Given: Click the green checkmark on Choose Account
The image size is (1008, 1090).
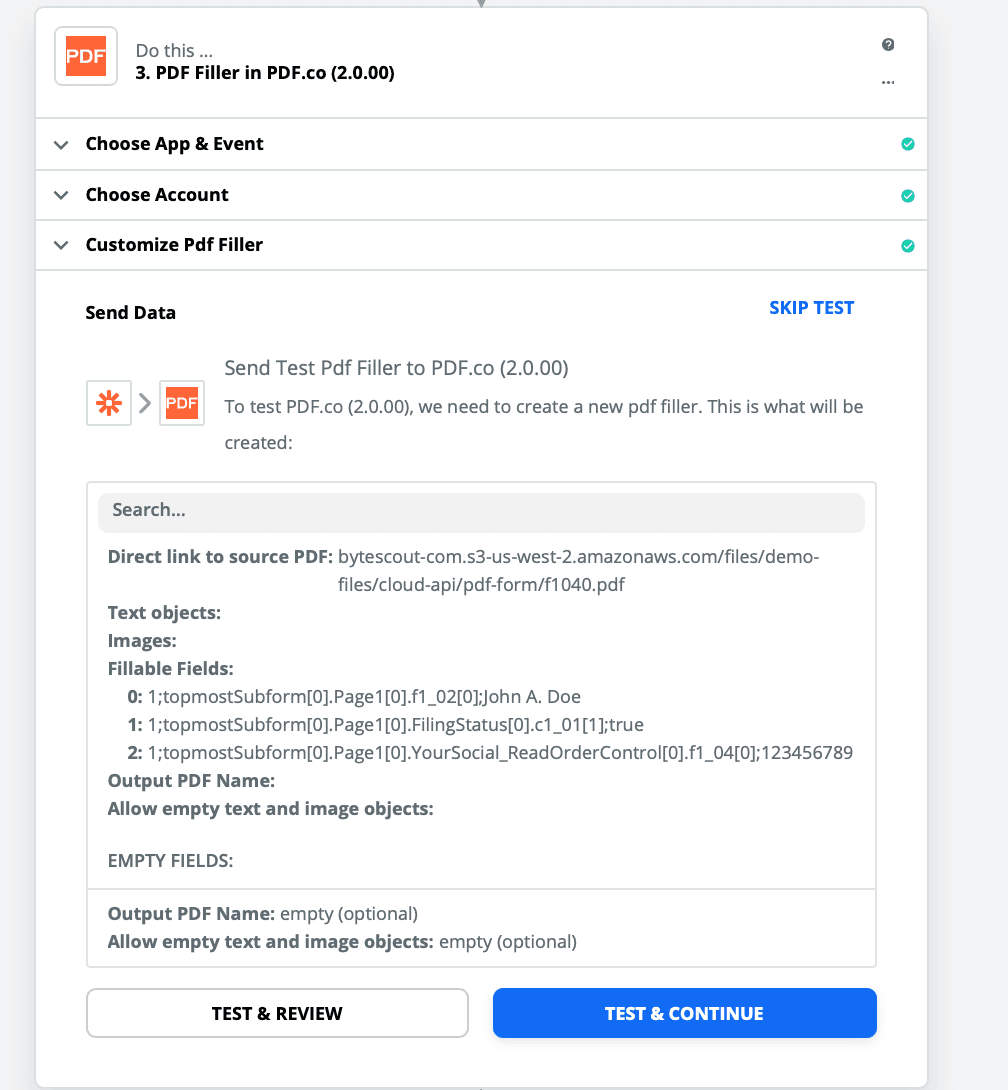Looking at the screenshot, I should tap(908, 196).
